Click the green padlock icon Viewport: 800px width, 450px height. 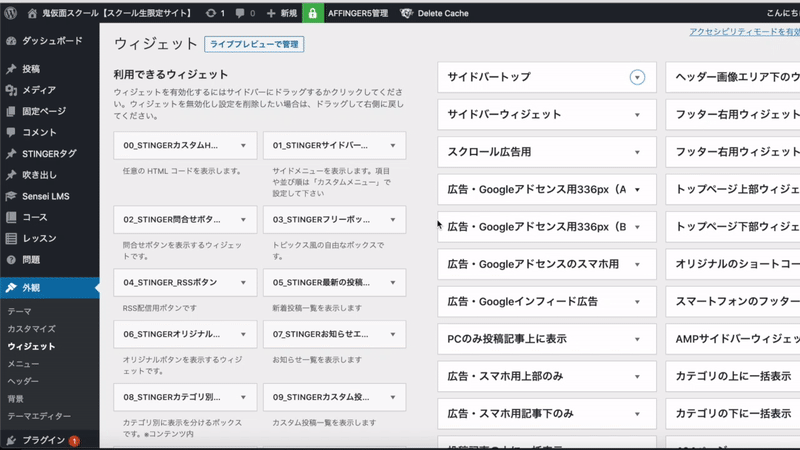313,13
